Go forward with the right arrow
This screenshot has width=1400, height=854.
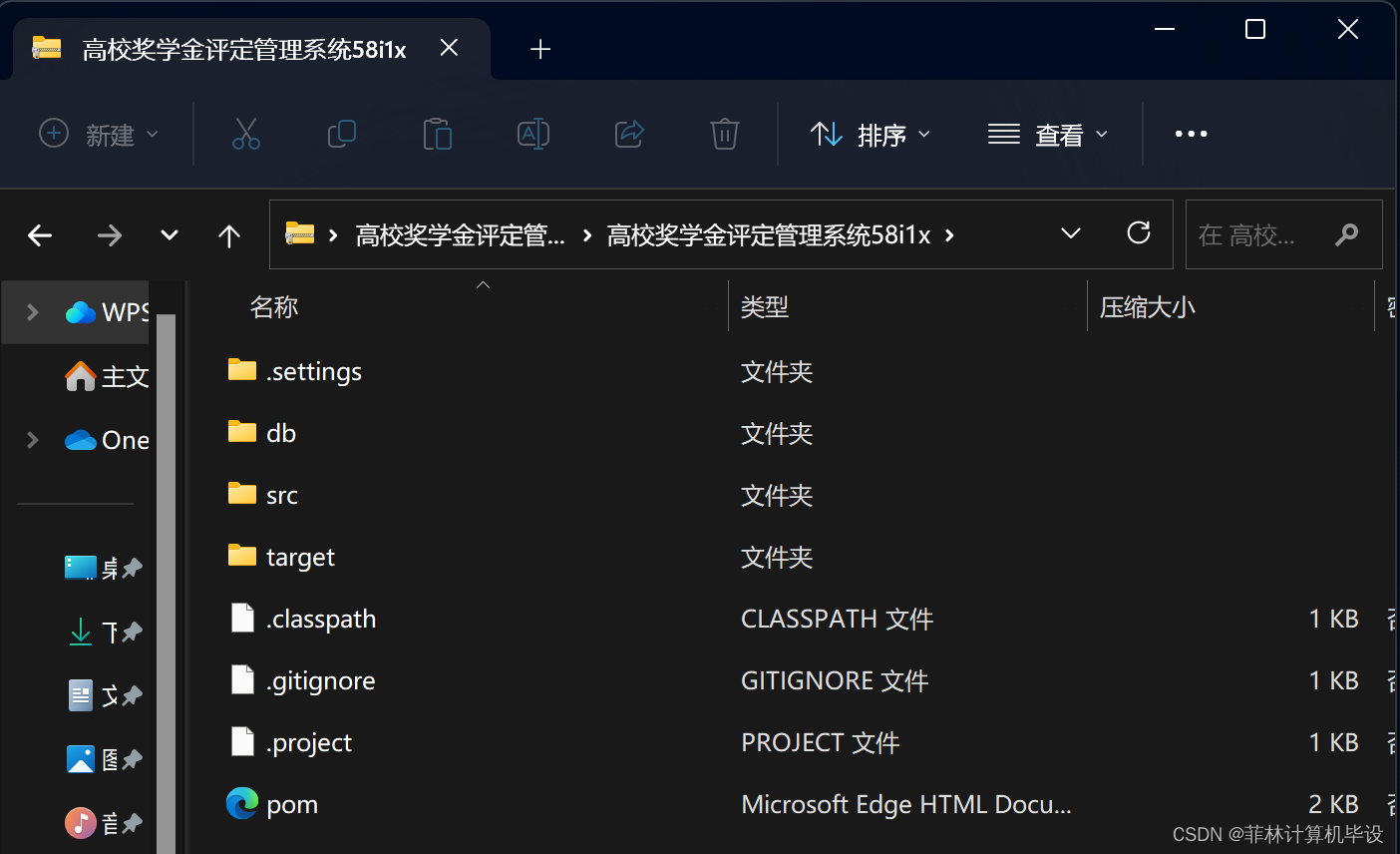coord(109,235)
